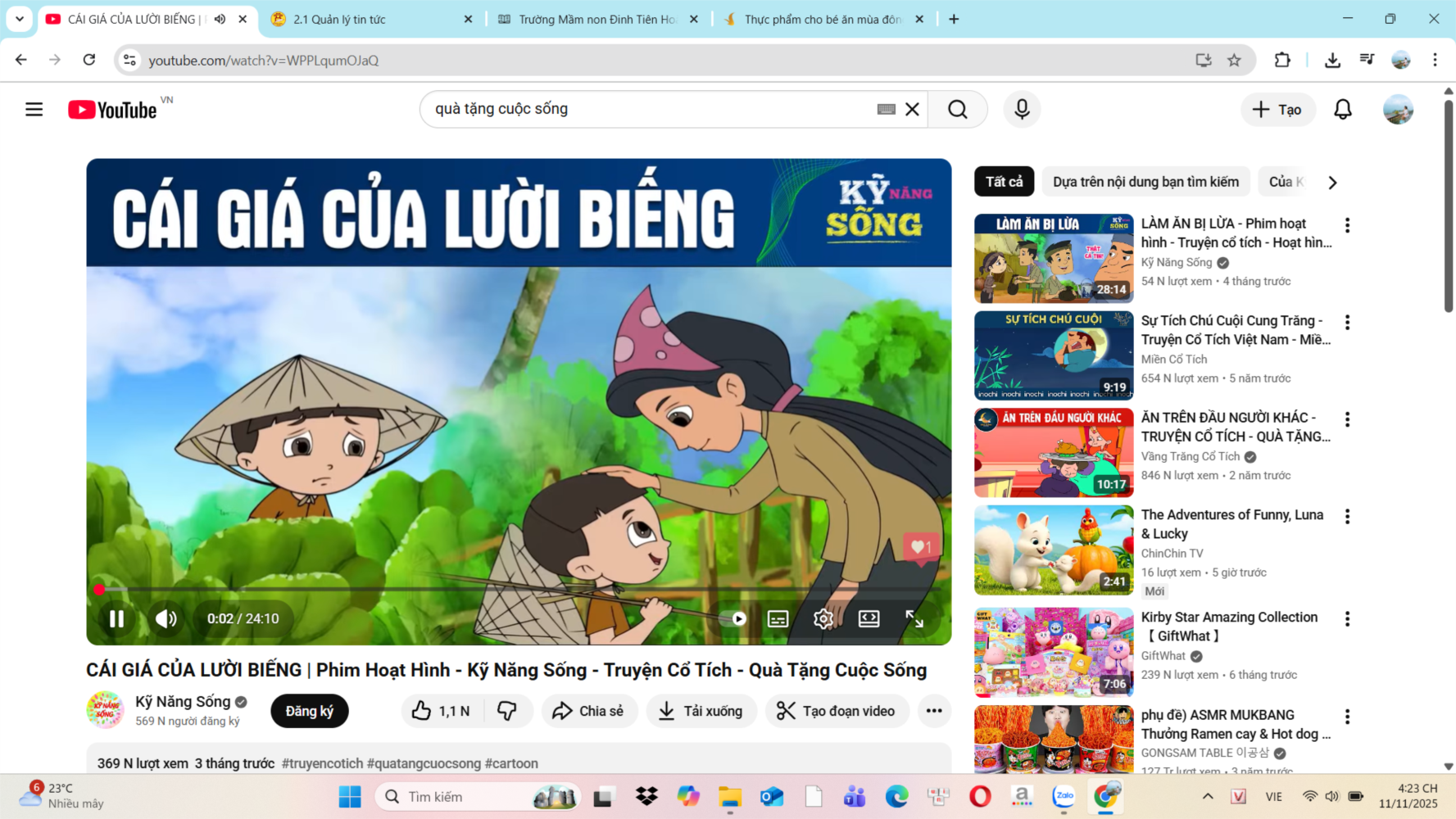Screen dimensions: 1456x819
Task: Open options for LÀM ĂN BỊ LỪA video
Action: point(1347,225)
